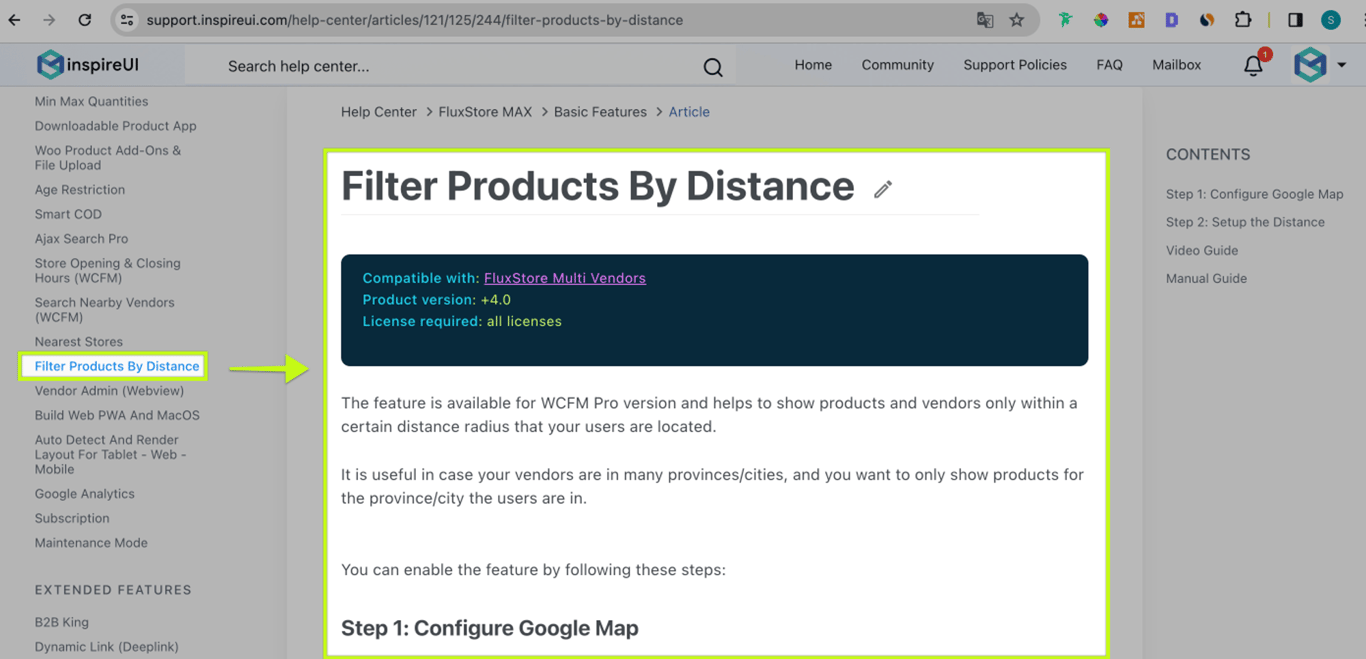The width and height of the screenshot is (1366, 659).
Task: Open the Mailbox menu item
Action: [x=1176, y=65]
